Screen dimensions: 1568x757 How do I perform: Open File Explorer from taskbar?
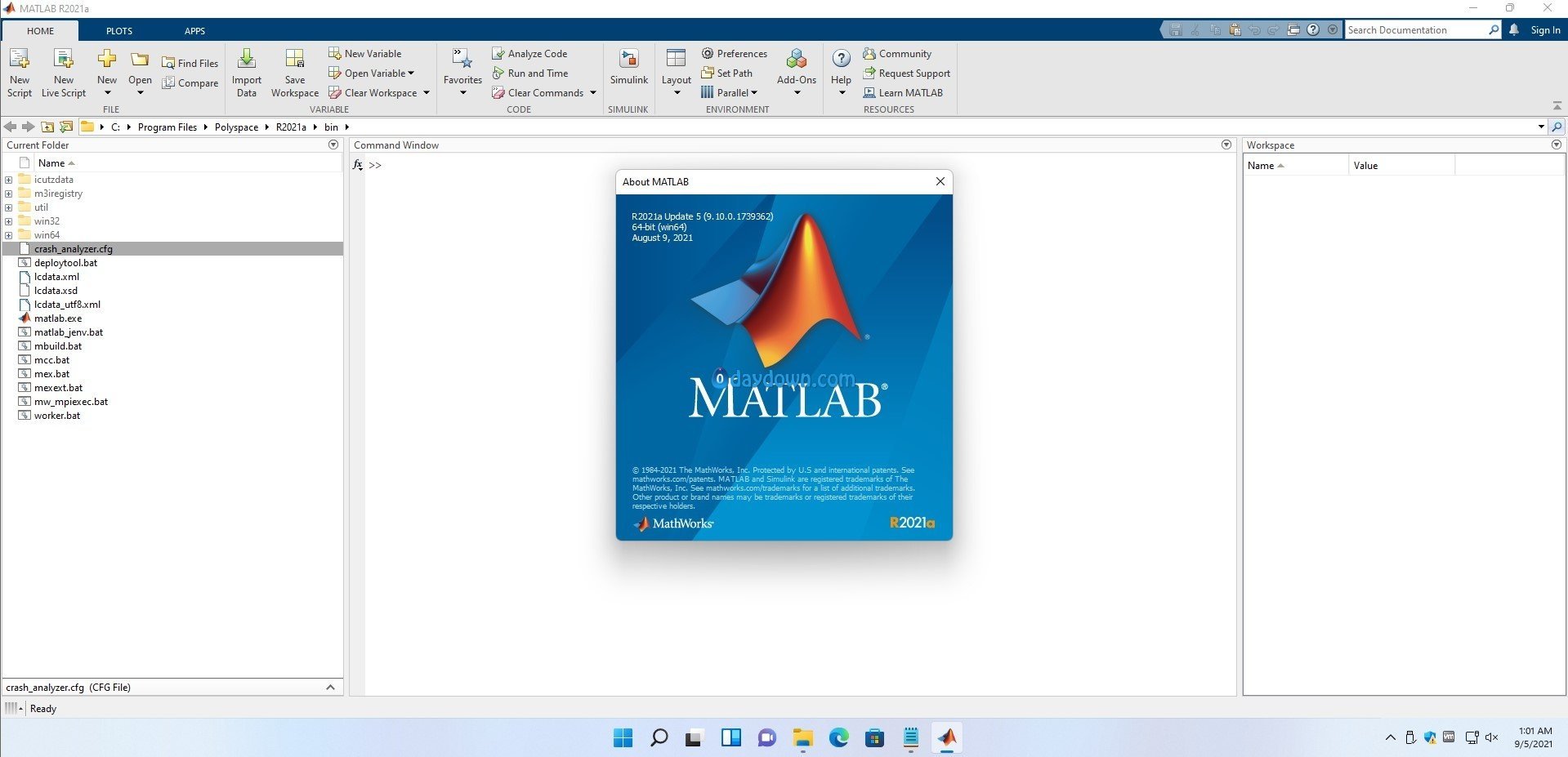pos(803,738)
